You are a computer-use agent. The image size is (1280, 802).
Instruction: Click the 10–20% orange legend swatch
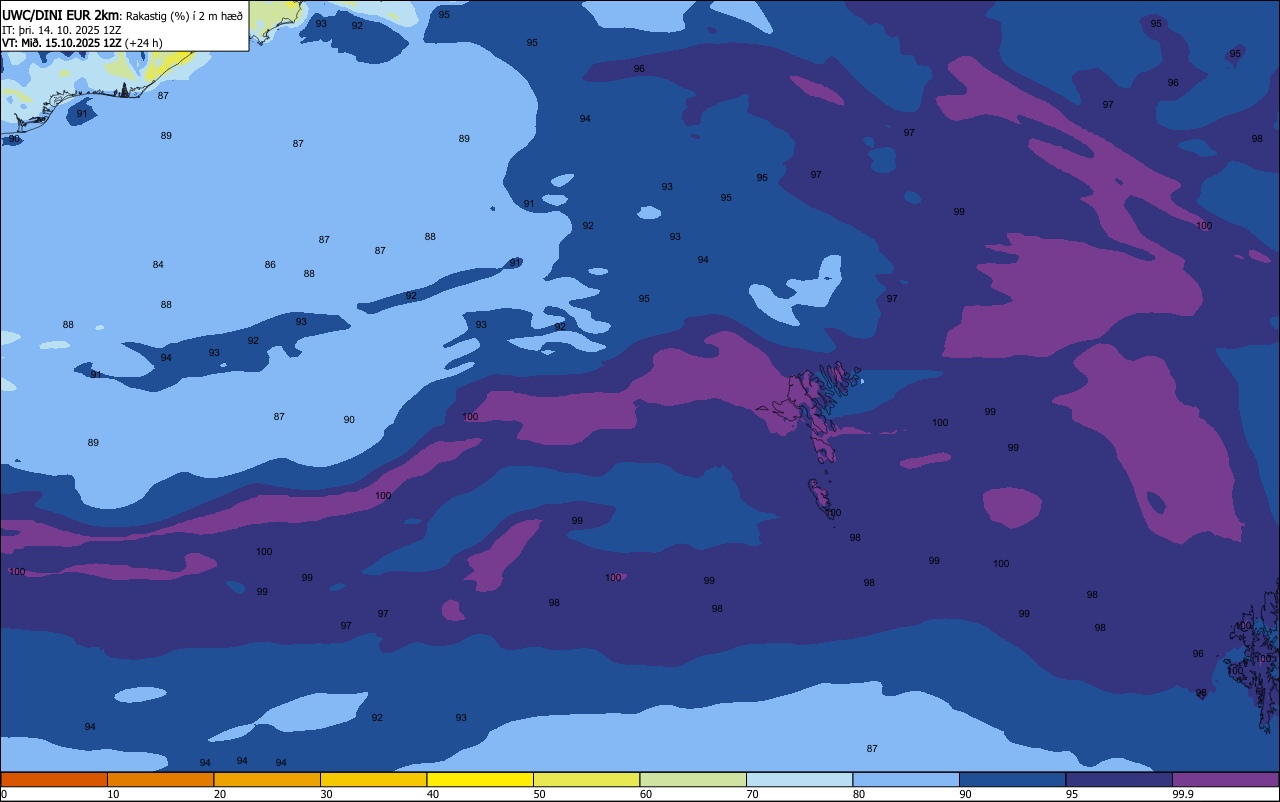click(x=160, y=779)
